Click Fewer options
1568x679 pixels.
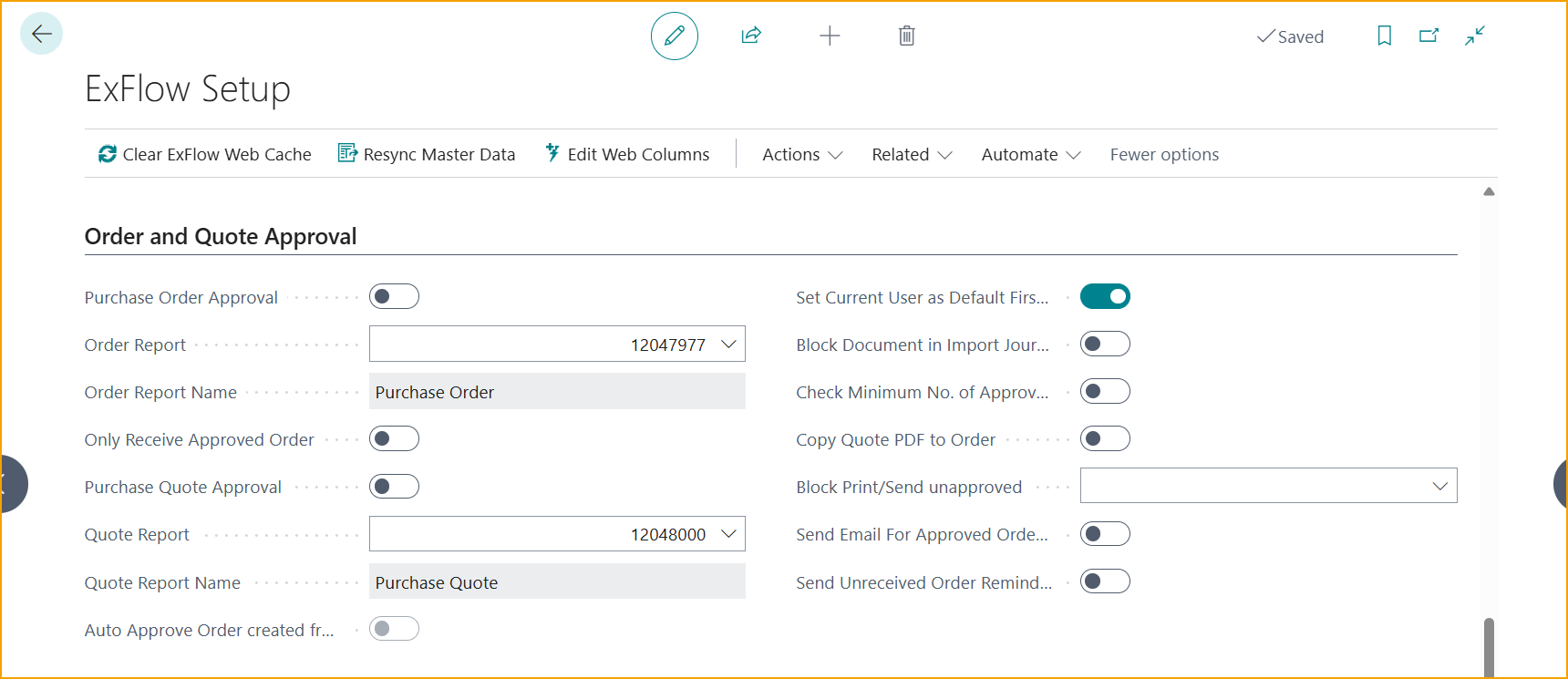[x=1164, y=154]
